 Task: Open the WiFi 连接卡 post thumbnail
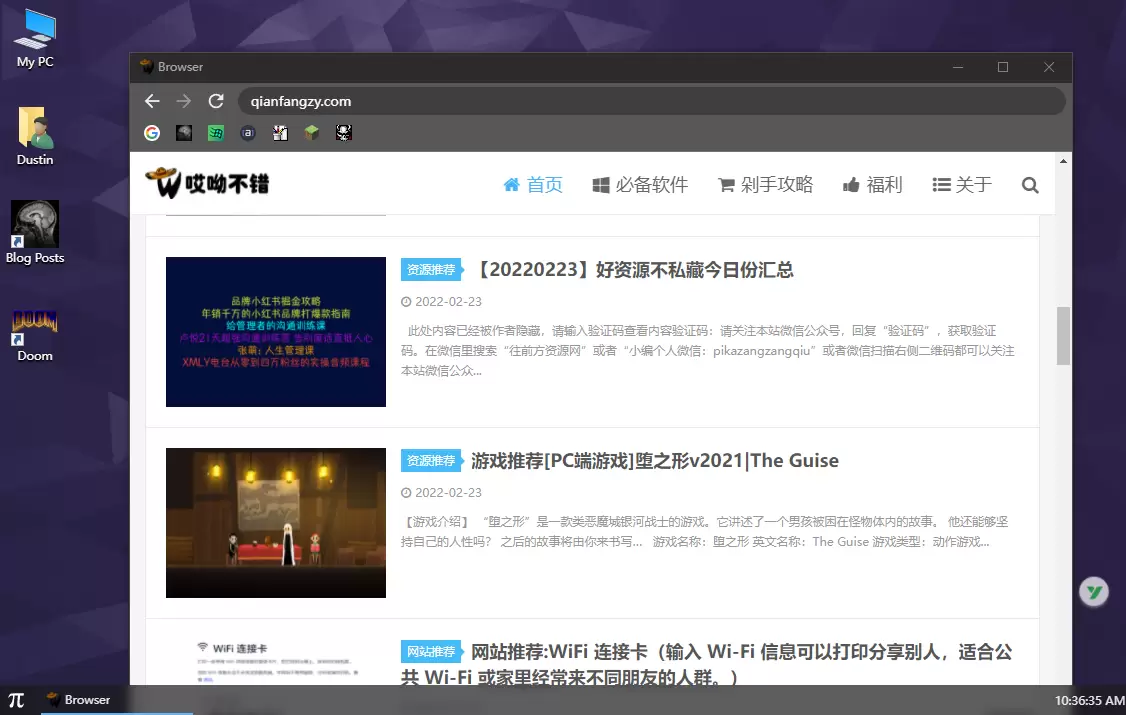pyautogui.click(x=276, y=661)
